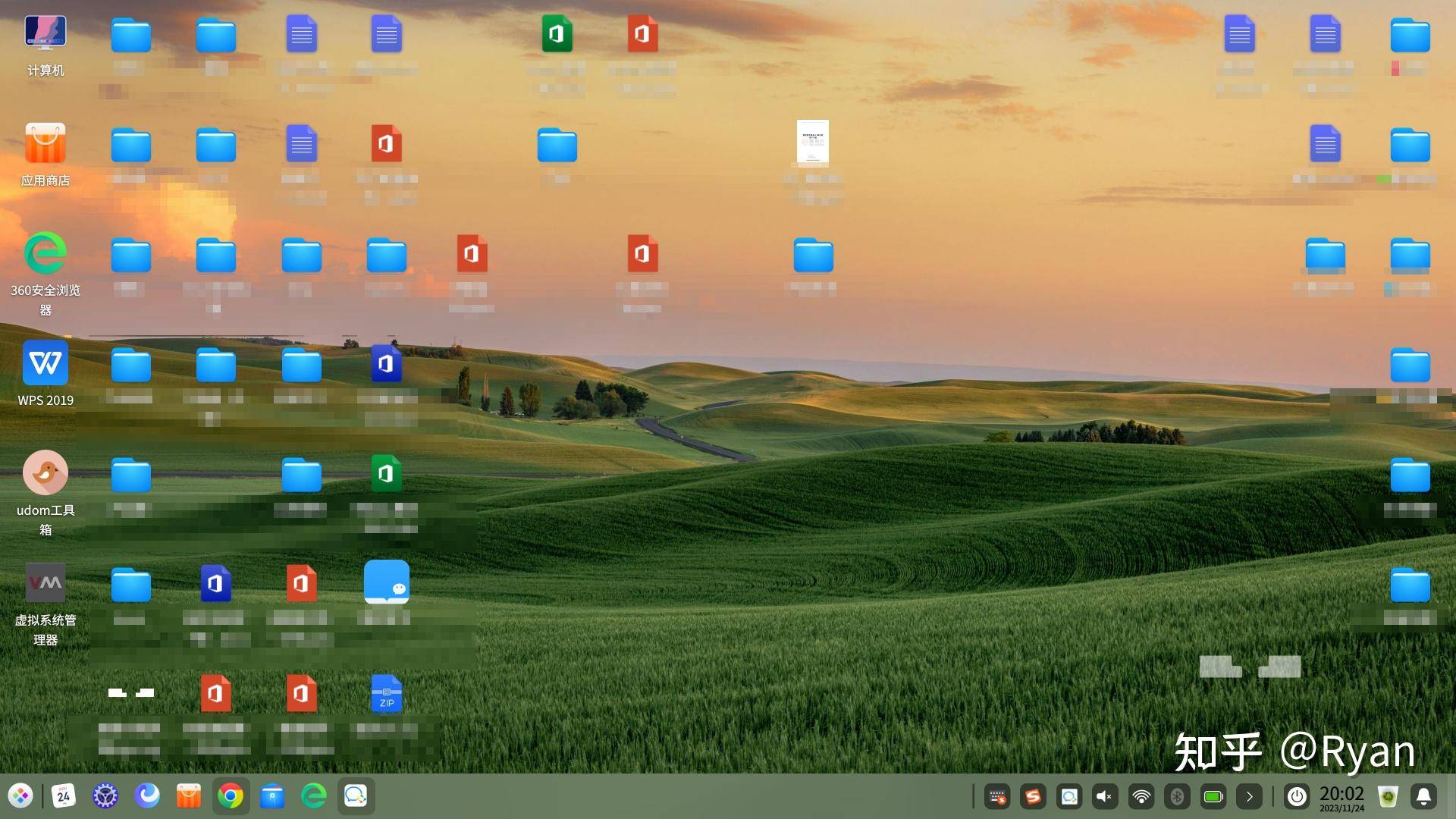Launch the blue swirl browser in dock

pyautogui.click(x=147, y=796)
